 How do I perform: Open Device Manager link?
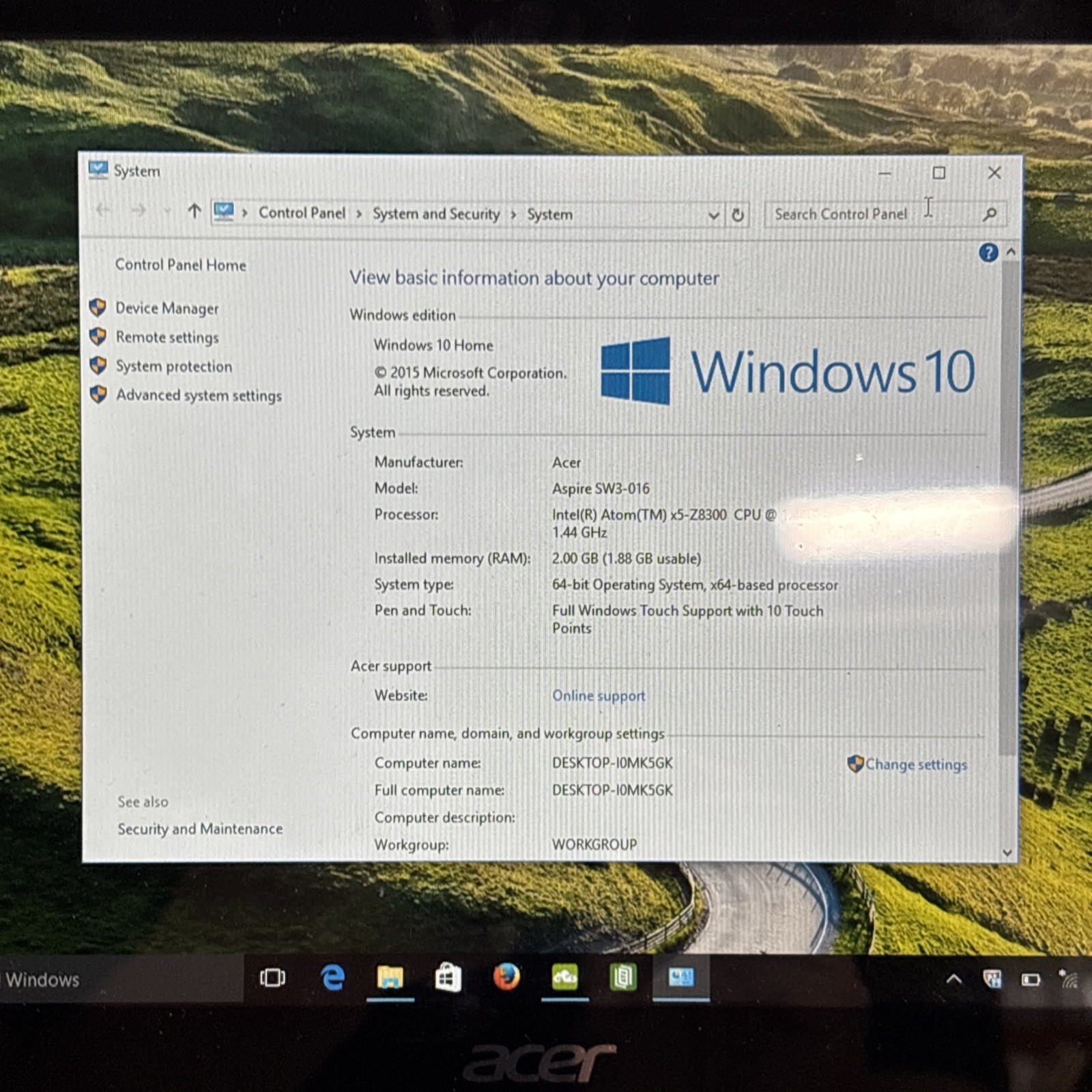point(167,308)
